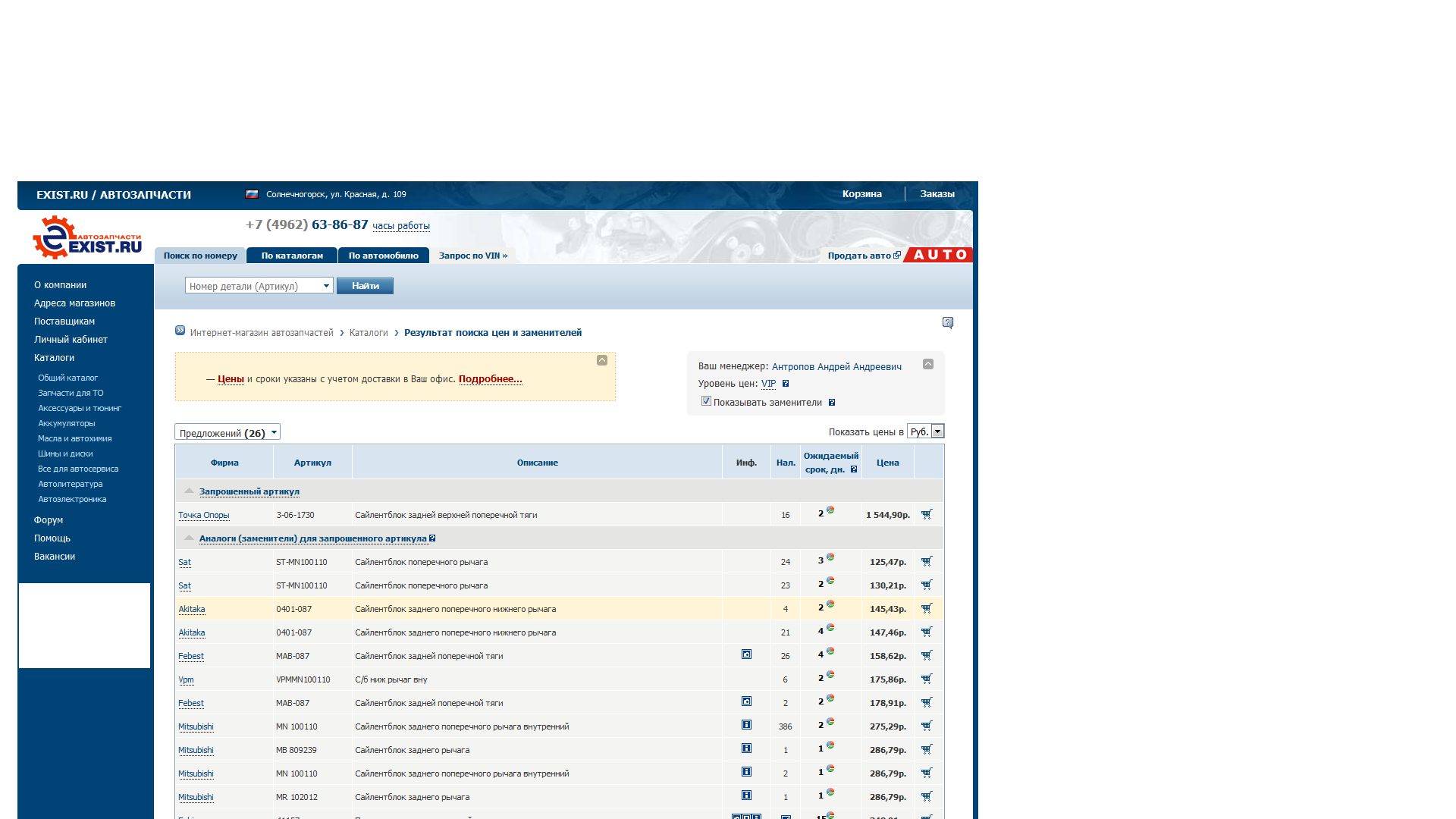Image resolution: width=1456 pixels, height=819 pixels.
Task: Open Vpm brand link
Action: point(186,679)
